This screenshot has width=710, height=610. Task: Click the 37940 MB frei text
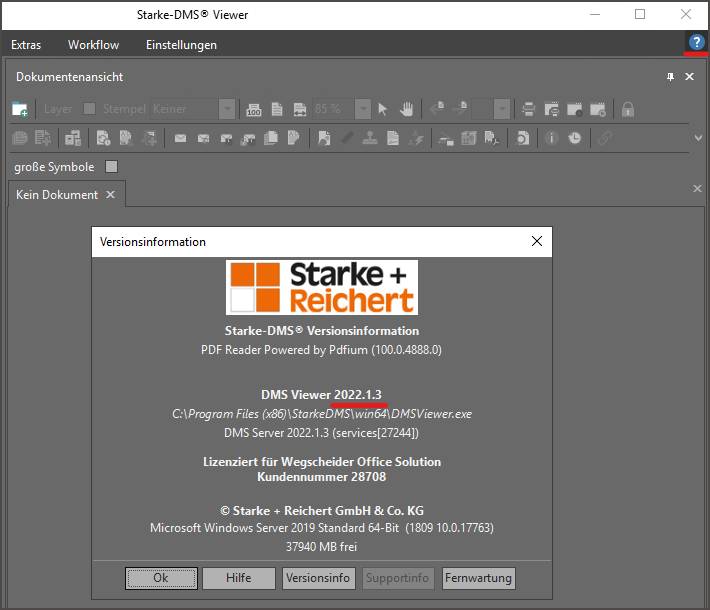(321, 547)
